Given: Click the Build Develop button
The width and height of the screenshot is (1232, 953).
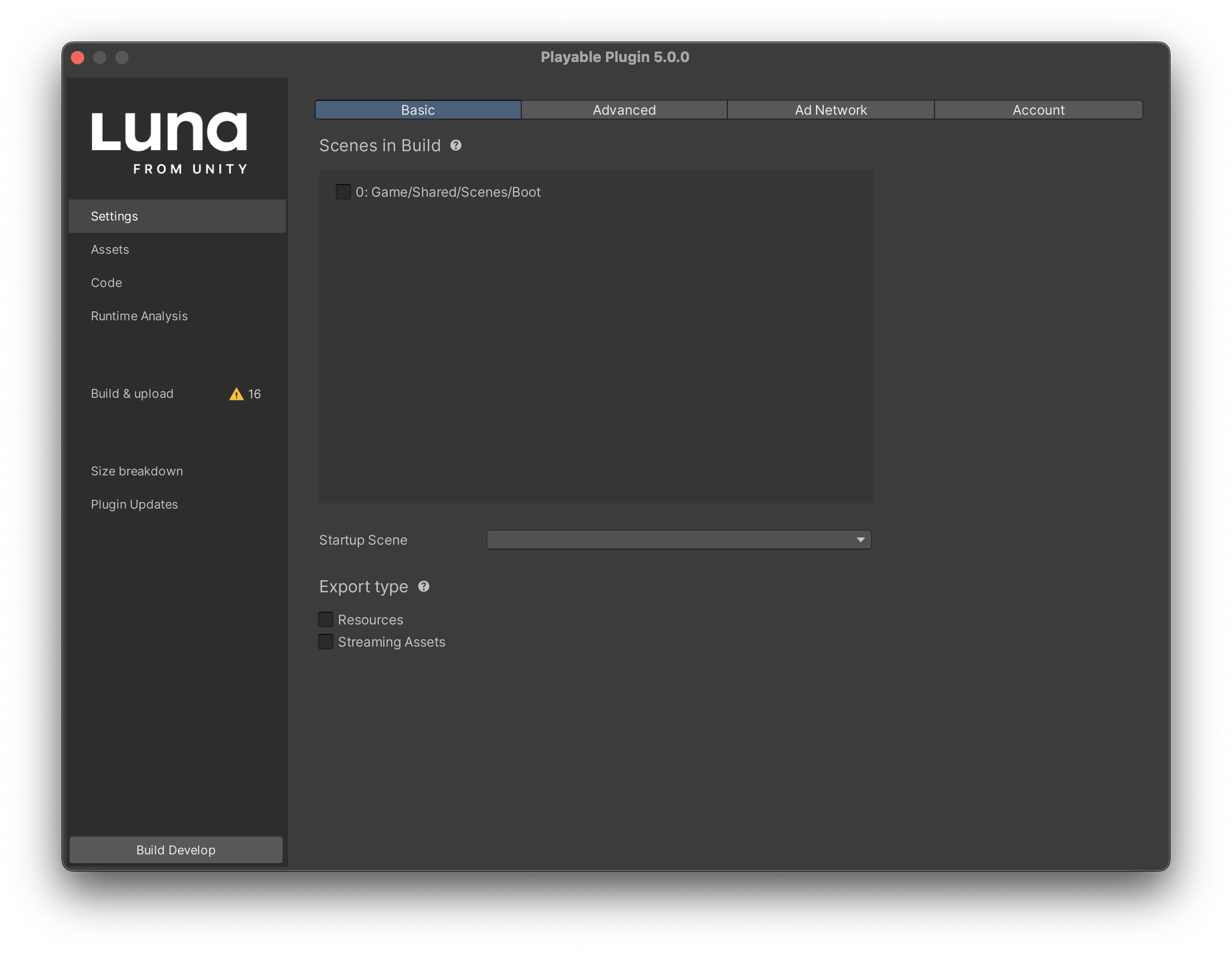Looking at the screenshot, I should click(176, 849).
